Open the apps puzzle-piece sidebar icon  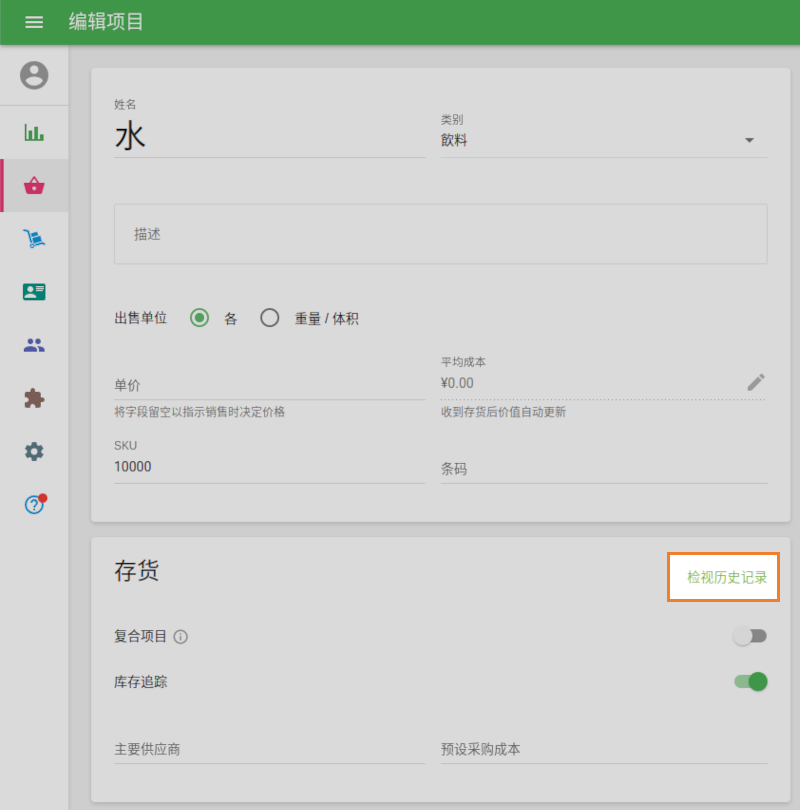(34, 397)
